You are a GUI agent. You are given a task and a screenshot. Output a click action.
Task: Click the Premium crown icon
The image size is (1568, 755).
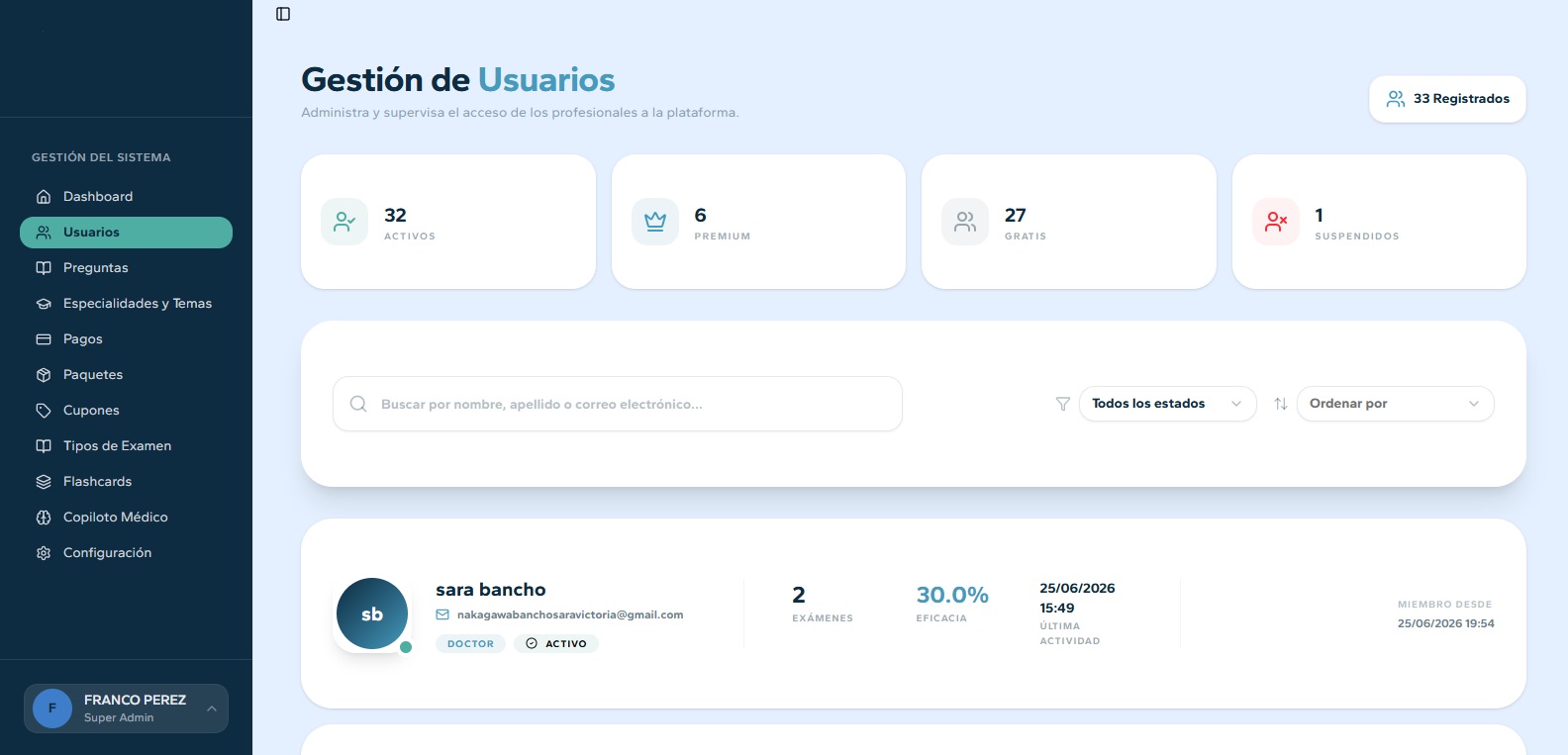(655, 222)
